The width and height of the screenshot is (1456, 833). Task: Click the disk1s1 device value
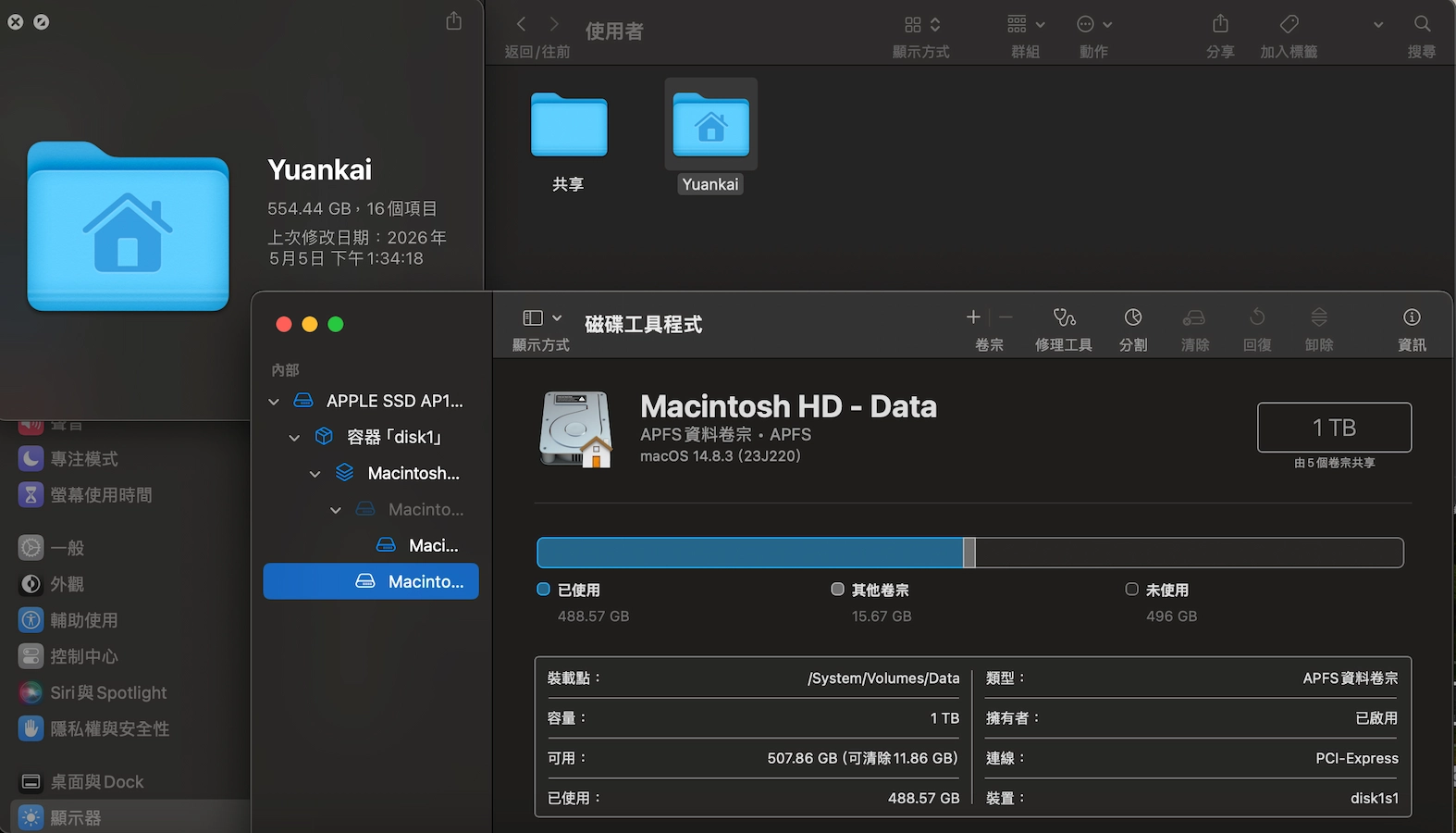coord(1375,798)
